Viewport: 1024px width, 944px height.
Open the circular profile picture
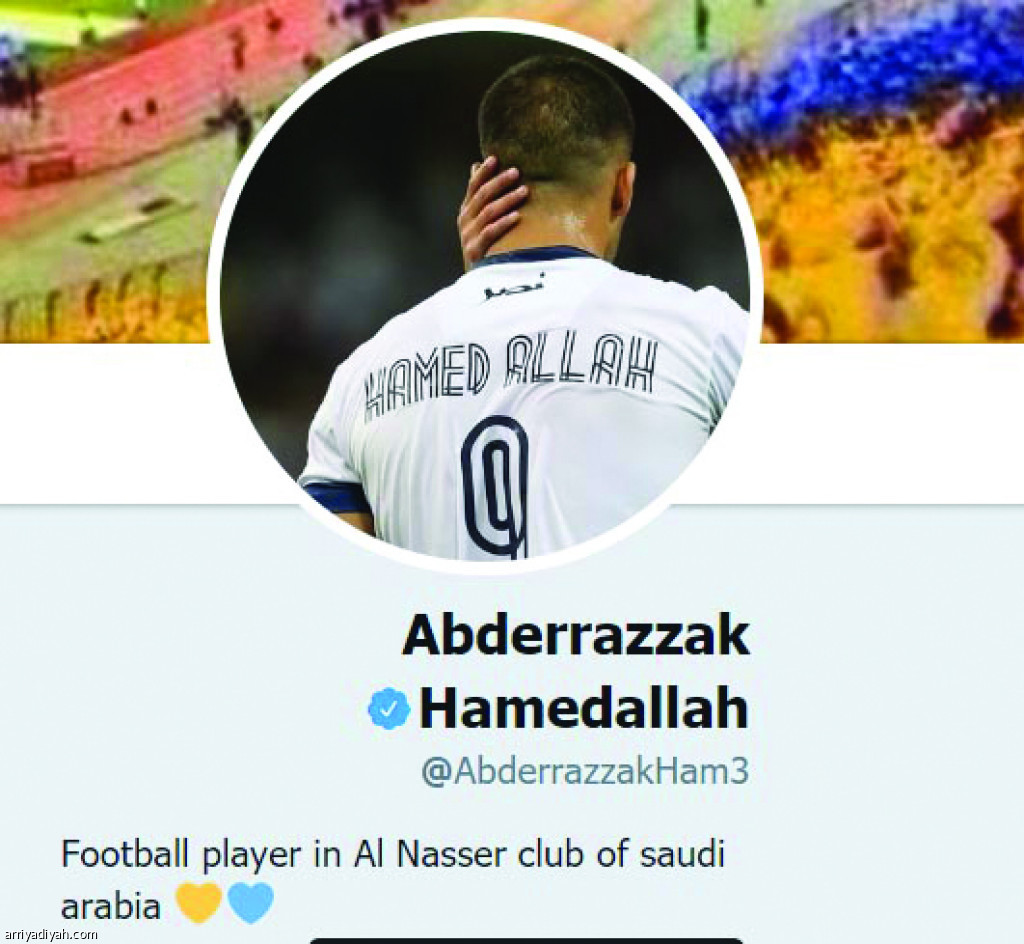(x=485, y=295)
